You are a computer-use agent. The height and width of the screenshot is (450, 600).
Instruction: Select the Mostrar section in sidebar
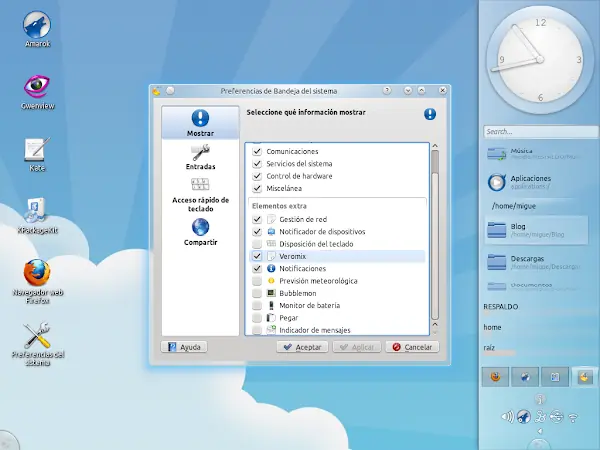click(x=200, y=123)
